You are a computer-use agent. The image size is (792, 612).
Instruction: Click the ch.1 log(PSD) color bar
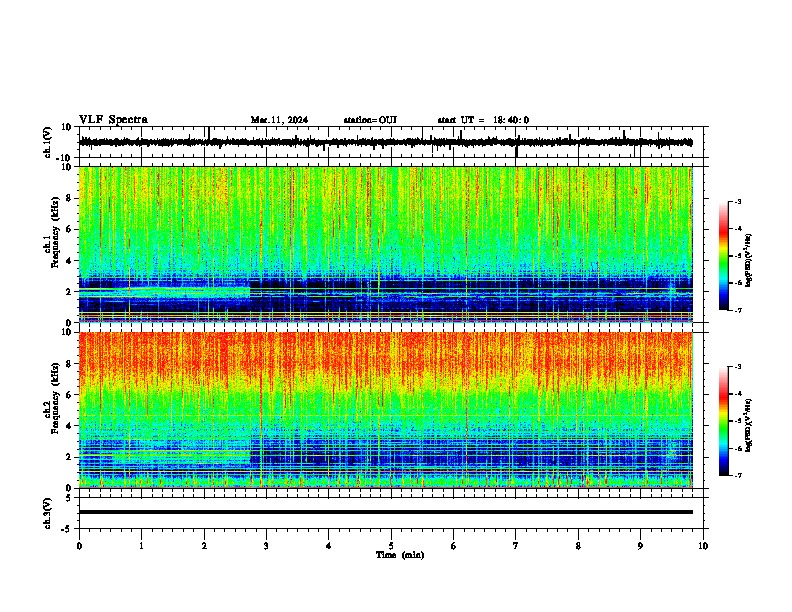tap(724, 256)
